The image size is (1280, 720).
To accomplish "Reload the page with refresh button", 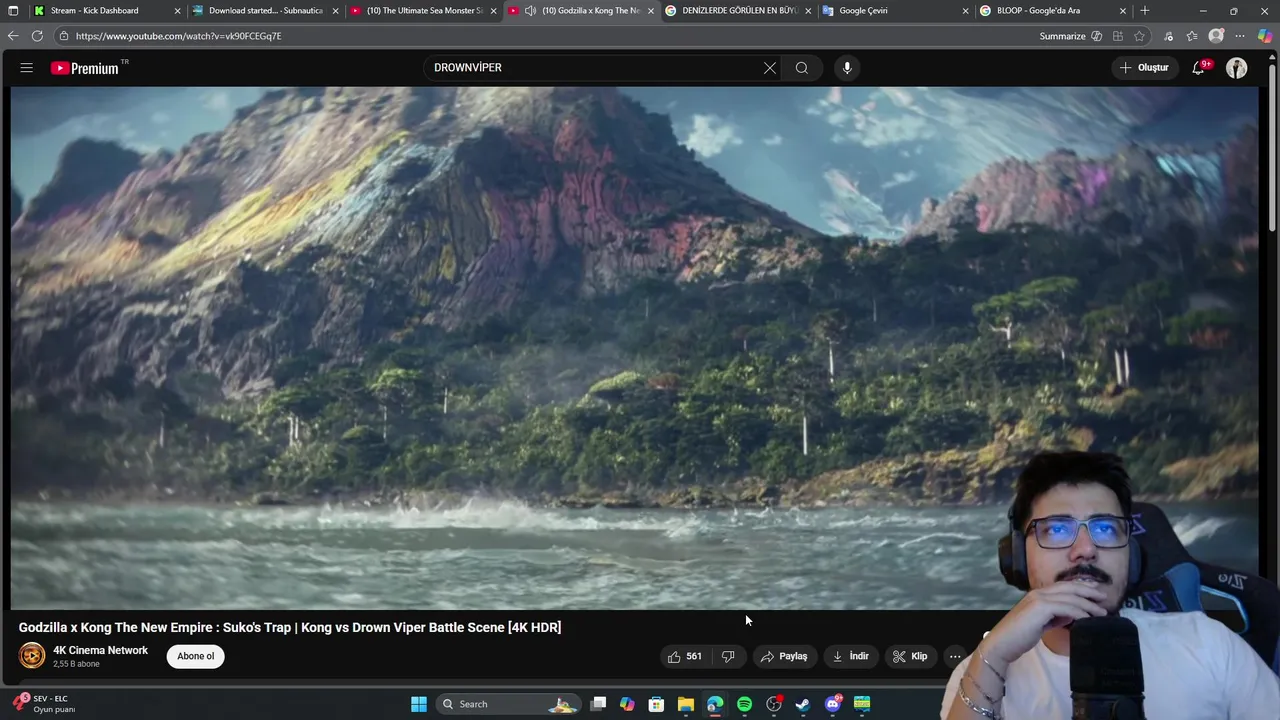I will point(37,36).
